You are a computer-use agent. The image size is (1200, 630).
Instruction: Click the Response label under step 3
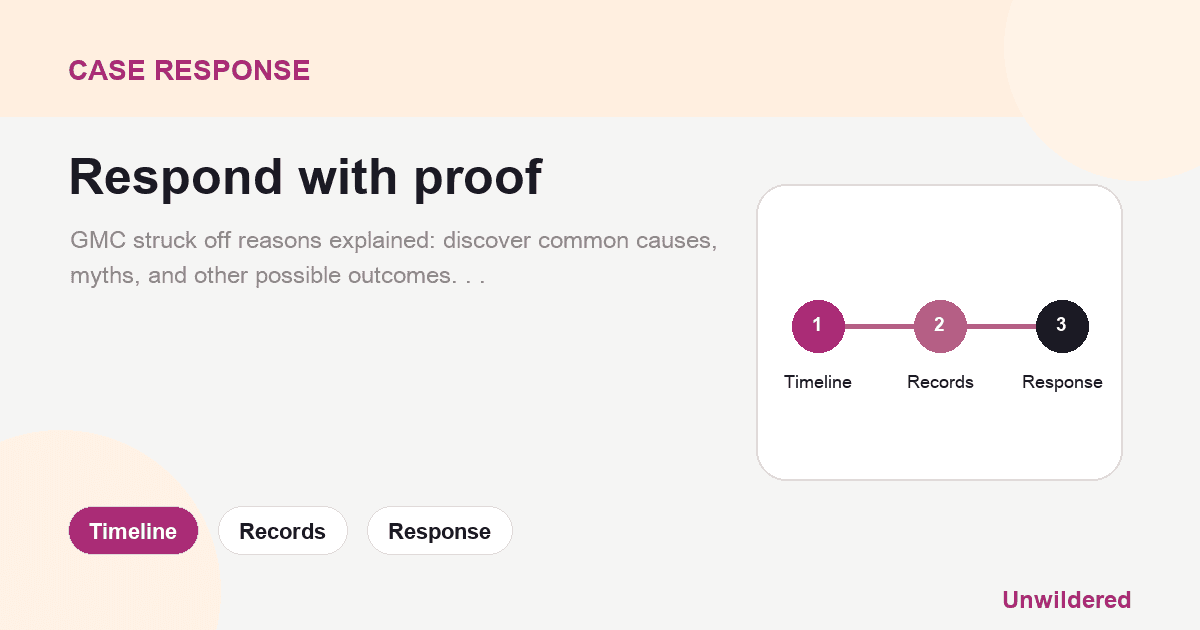(1062, 382)
